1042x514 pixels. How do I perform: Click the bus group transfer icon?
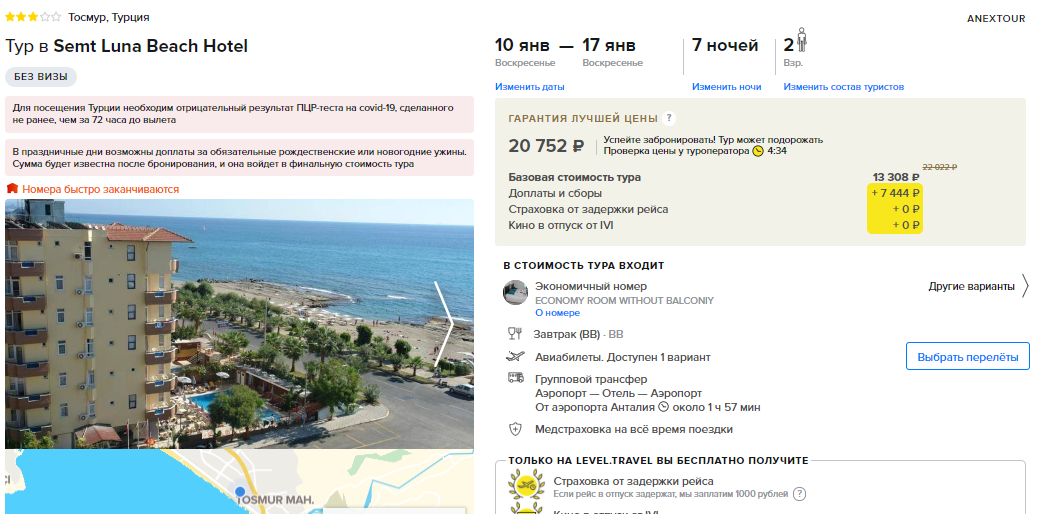tap(515, 378)
